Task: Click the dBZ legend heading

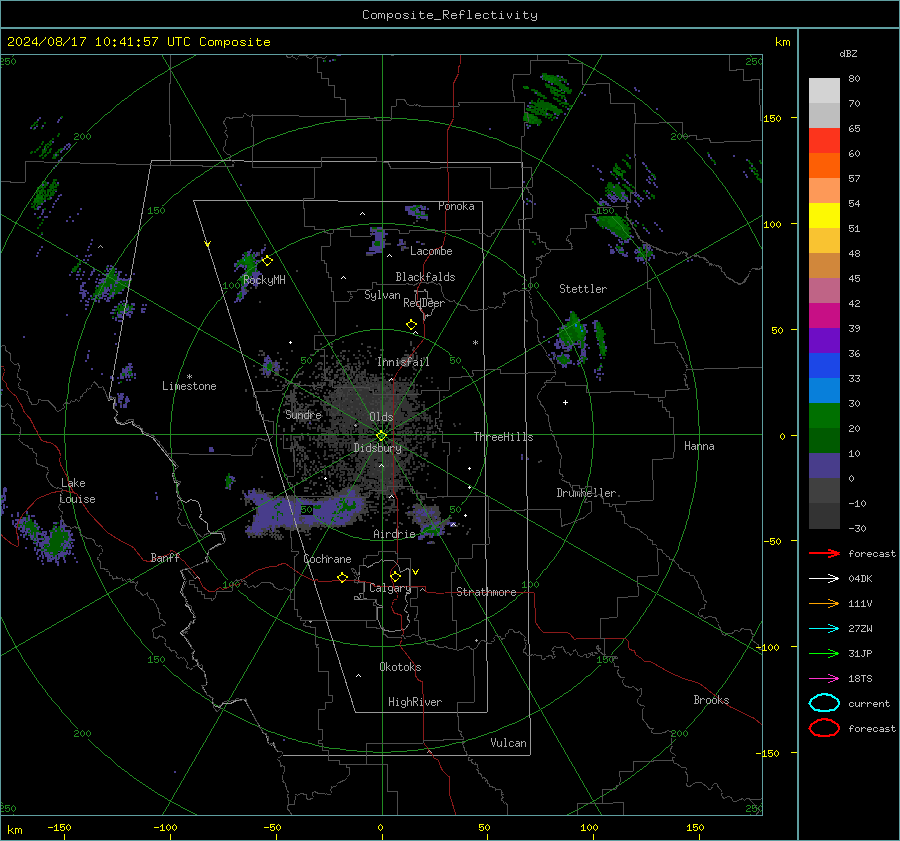Action: [848, 54]
